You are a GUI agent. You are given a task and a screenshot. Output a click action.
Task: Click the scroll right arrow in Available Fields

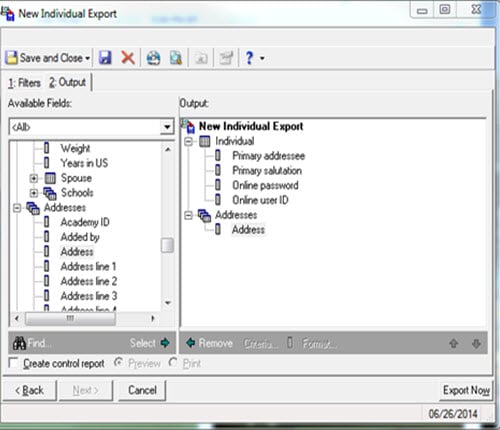(153, 318)
